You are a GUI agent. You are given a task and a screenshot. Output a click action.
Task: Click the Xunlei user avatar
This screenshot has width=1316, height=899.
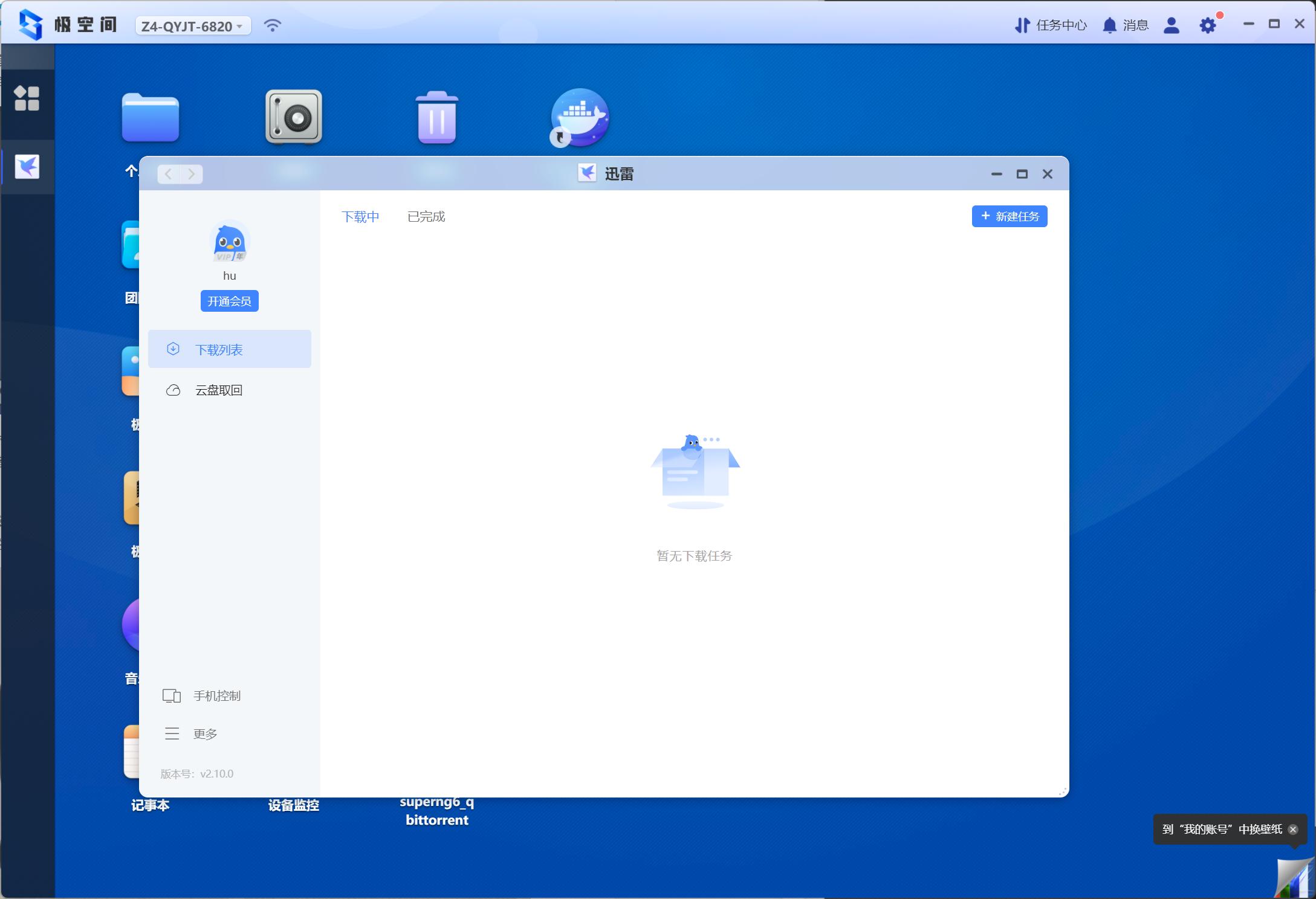click(229, 242)
